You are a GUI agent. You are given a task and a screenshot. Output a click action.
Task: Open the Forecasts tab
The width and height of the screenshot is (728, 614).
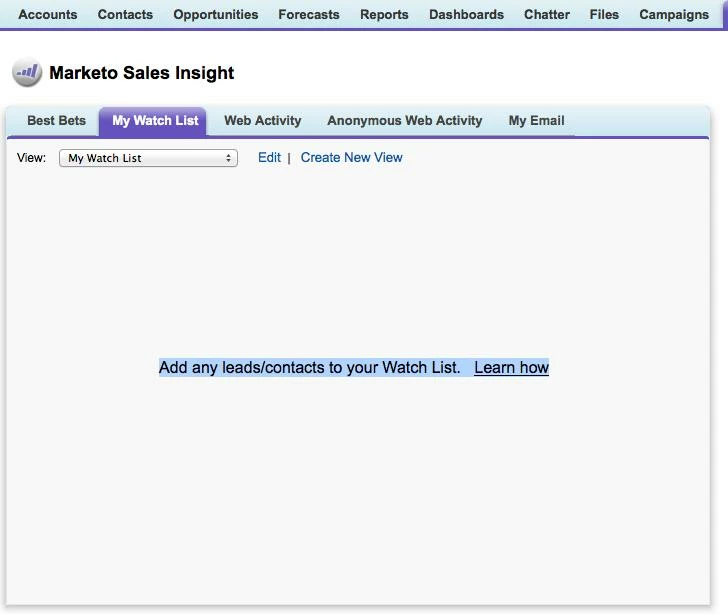309,14
